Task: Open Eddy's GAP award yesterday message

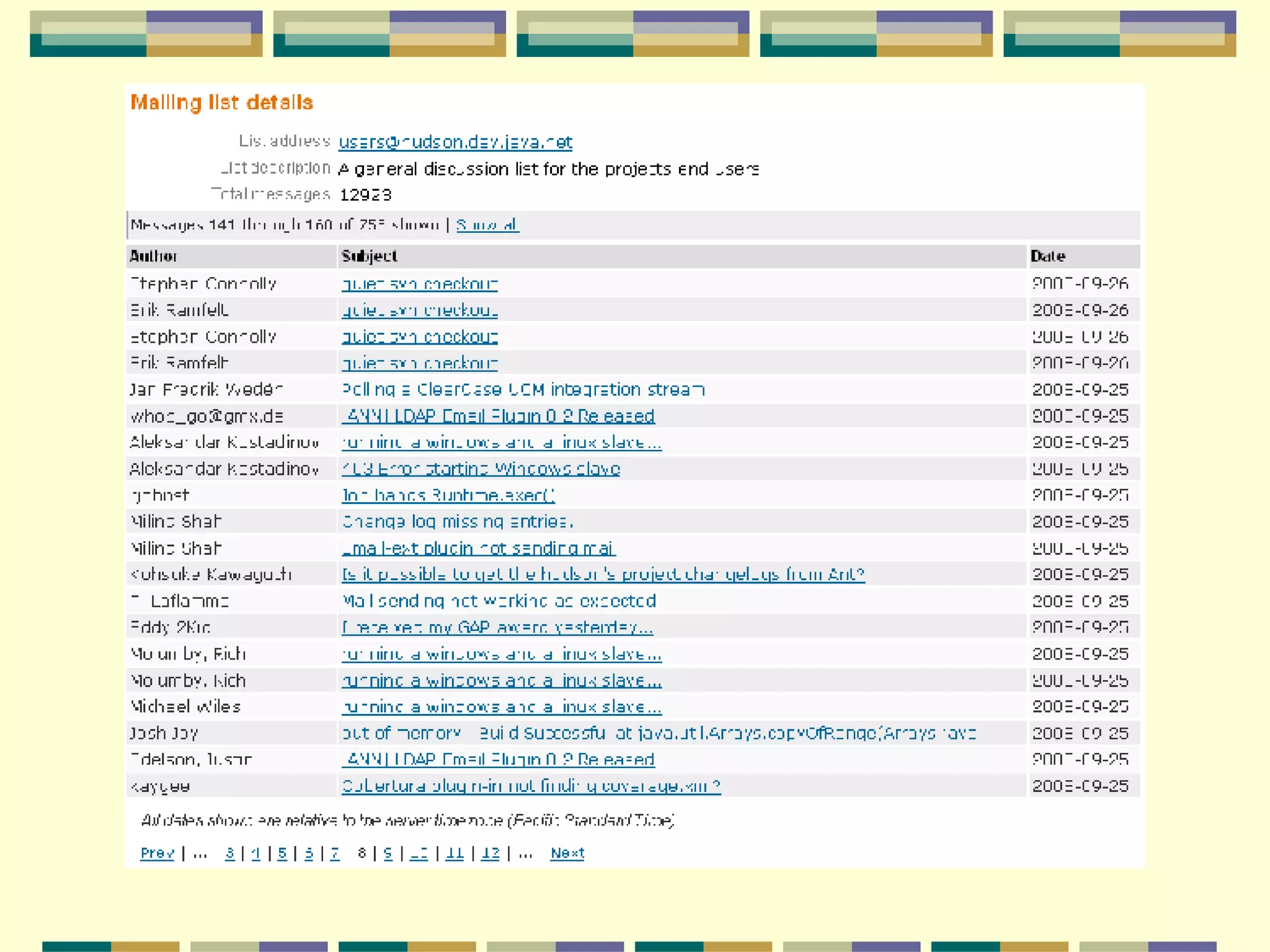Action: 497,627
